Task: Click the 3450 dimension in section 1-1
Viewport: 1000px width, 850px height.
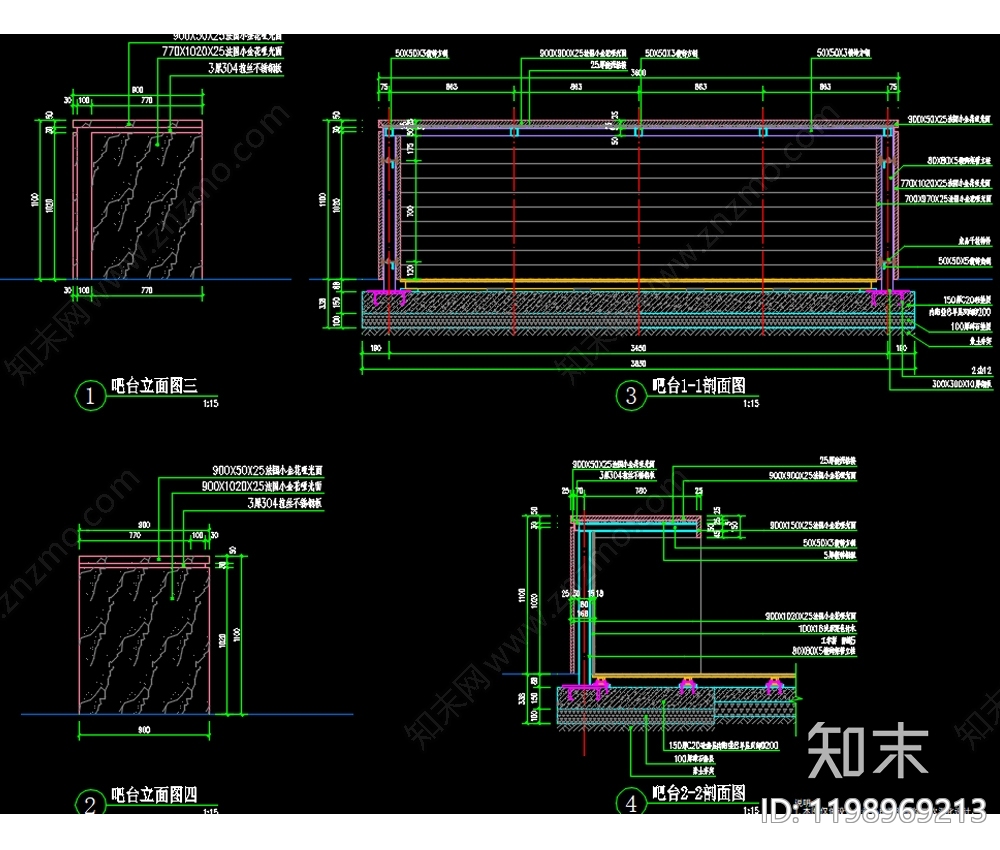Action: click(x=638, y=348)
